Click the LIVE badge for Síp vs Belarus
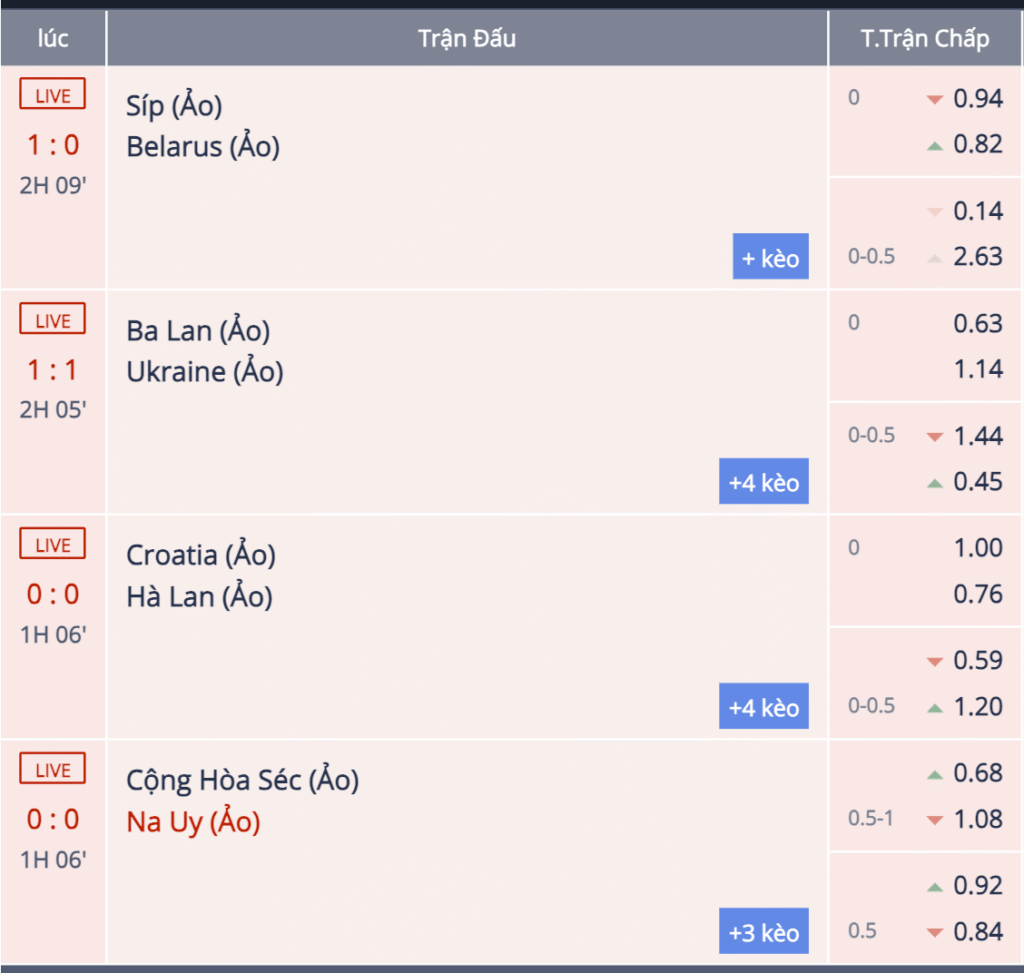Image resolution: width=1024 pixels, height=973 pixels. point(53,96)
